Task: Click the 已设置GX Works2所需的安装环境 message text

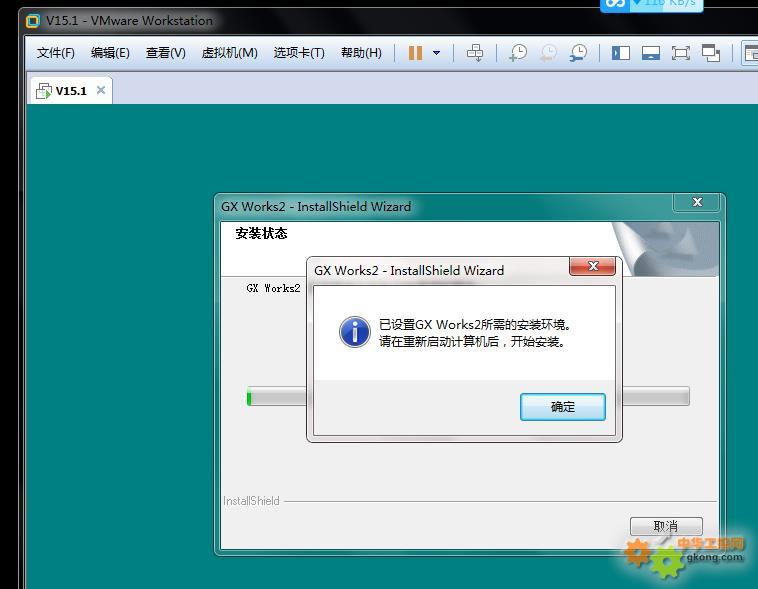Action: [475, 324]
